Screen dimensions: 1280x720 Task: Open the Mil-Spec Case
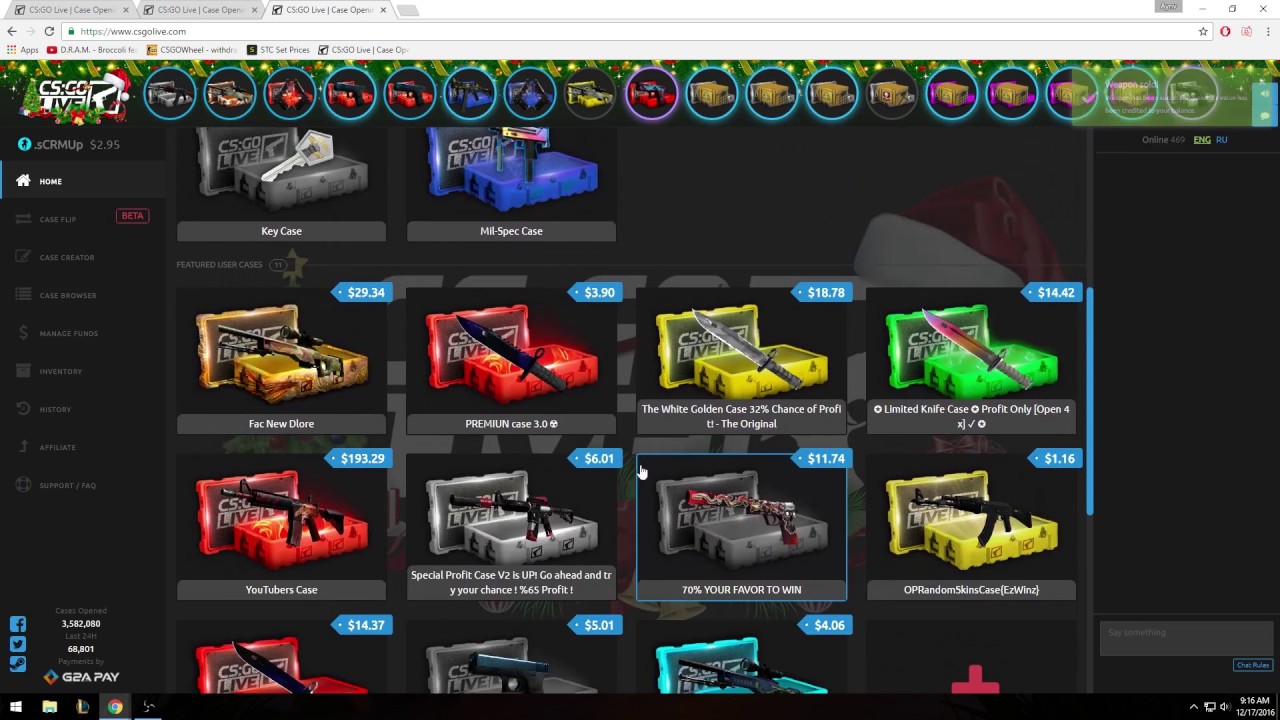[511, 185]
